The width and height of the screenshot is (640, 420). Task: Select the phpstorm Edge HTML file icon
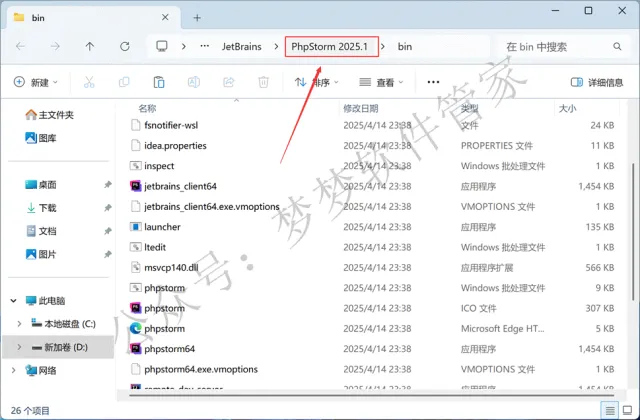click(136, 328)
